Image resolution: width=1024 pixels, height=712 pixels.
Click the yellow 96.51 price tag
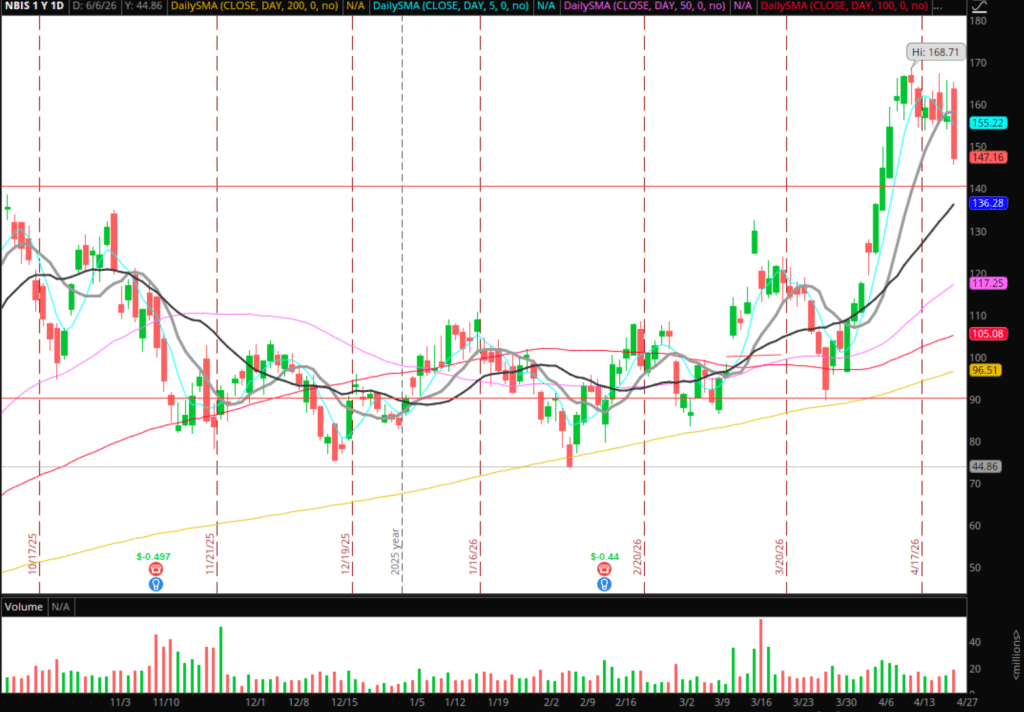[986, 370]
